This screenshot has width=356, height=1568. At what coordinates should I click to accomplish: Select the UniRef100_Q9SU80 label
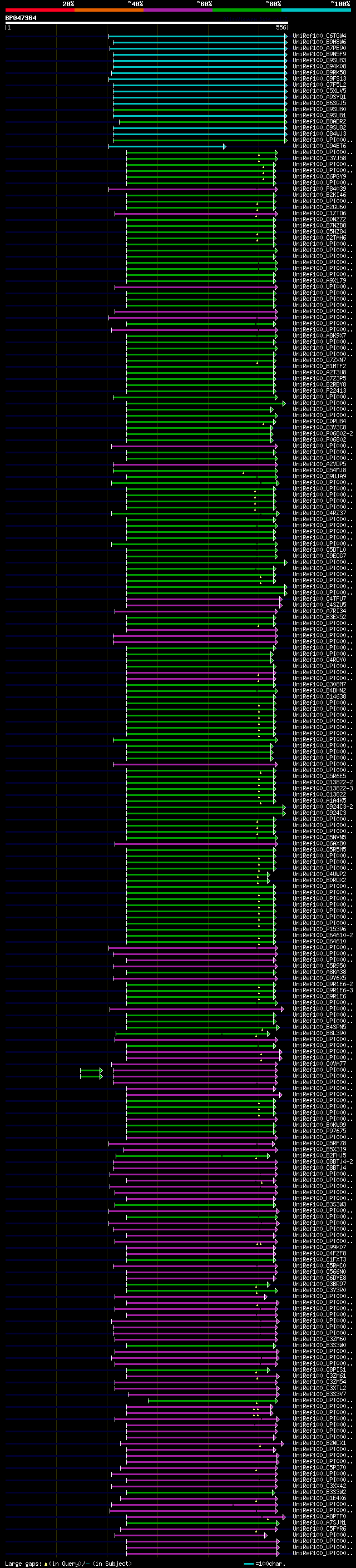coord(319,109)
